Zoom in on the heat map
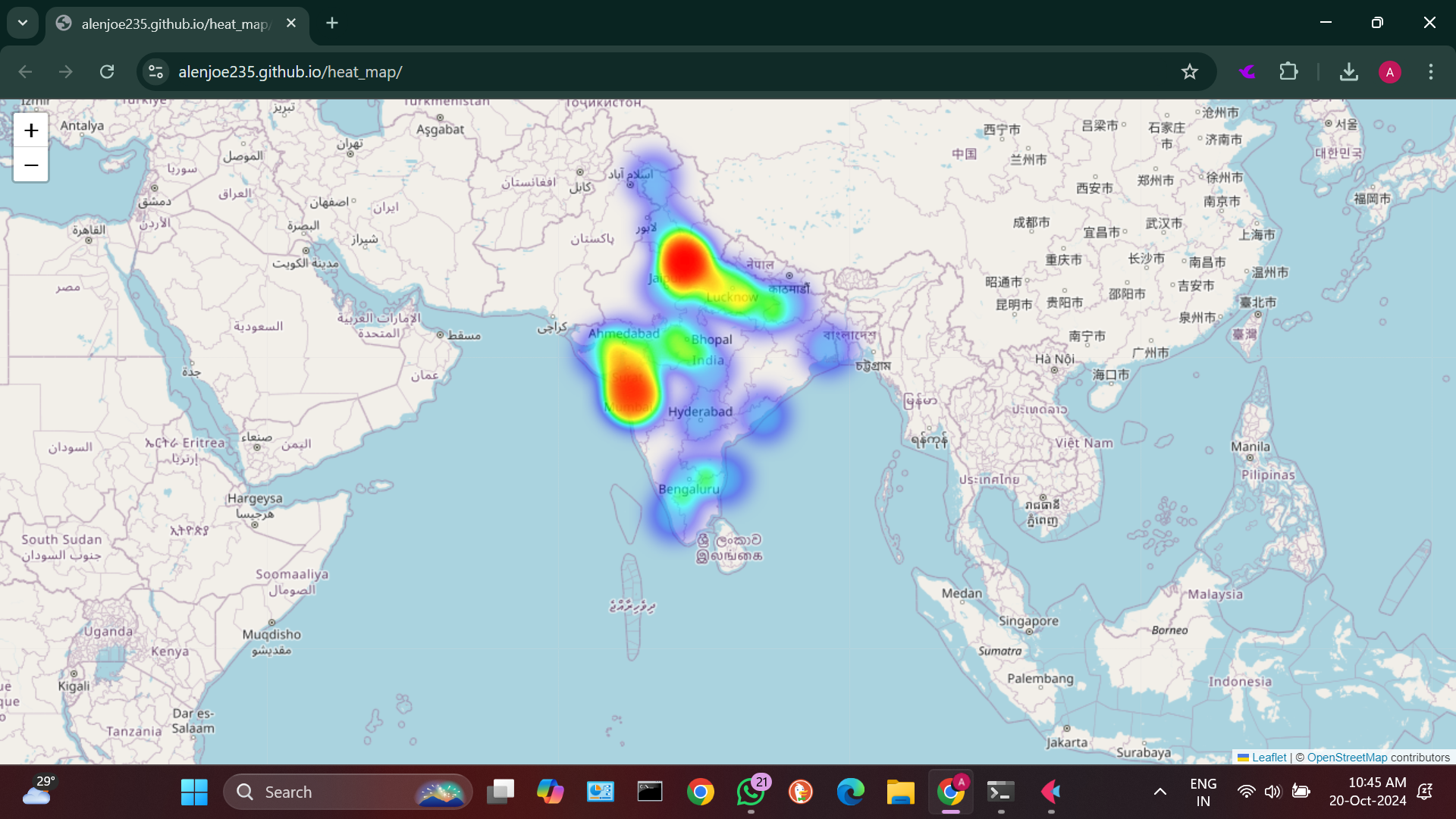The image size is (1456, 819). pos(31,130)
